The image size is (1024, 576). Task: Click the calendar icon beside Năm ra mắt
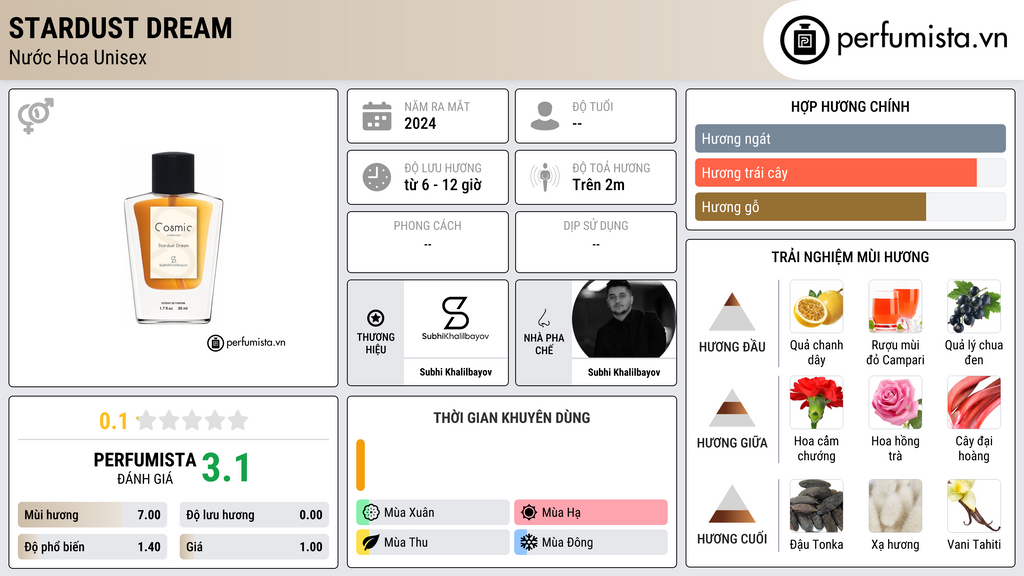[x=377, y=116]
